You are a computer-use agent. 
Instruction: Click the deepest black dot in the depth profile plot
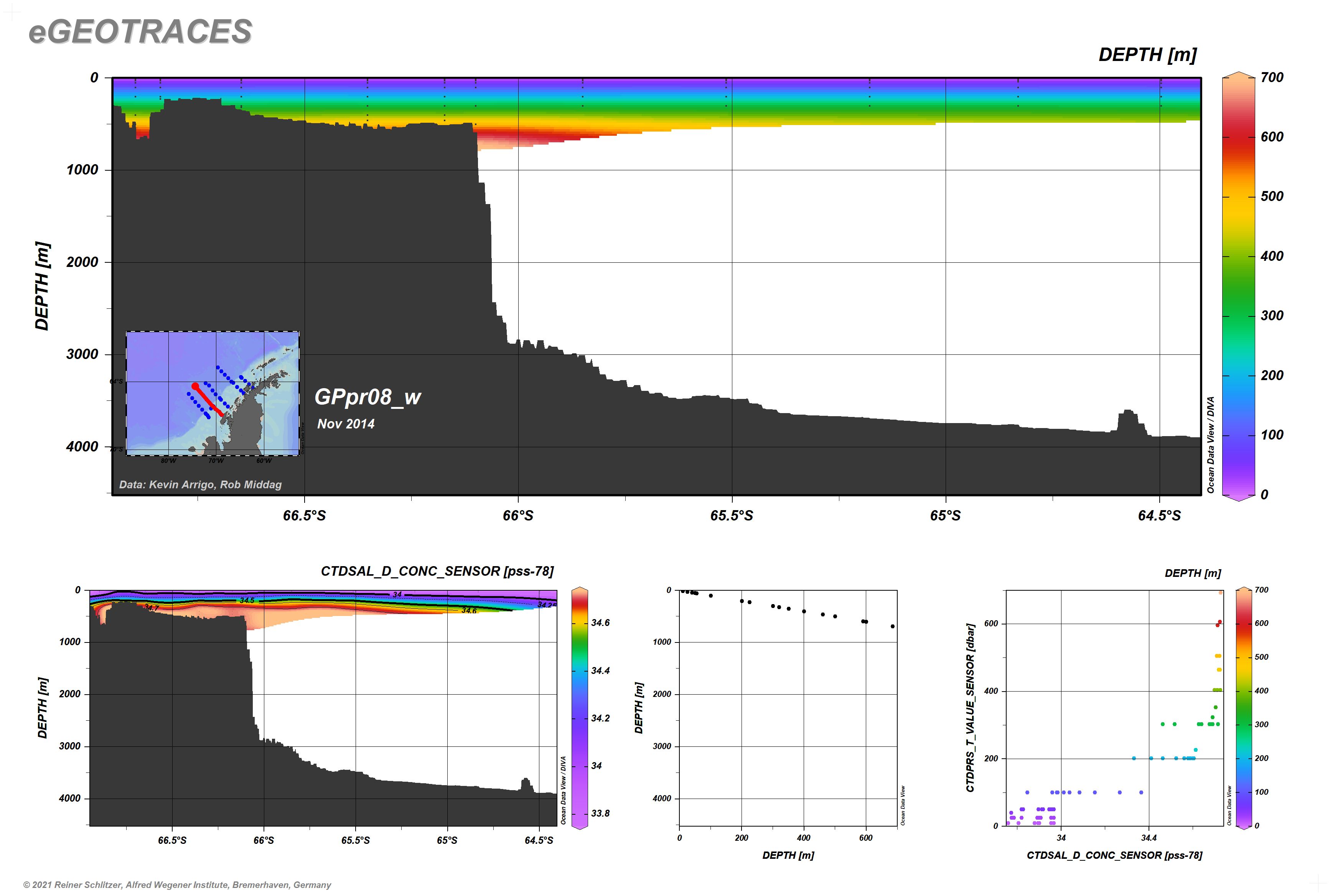click(892, 626)
